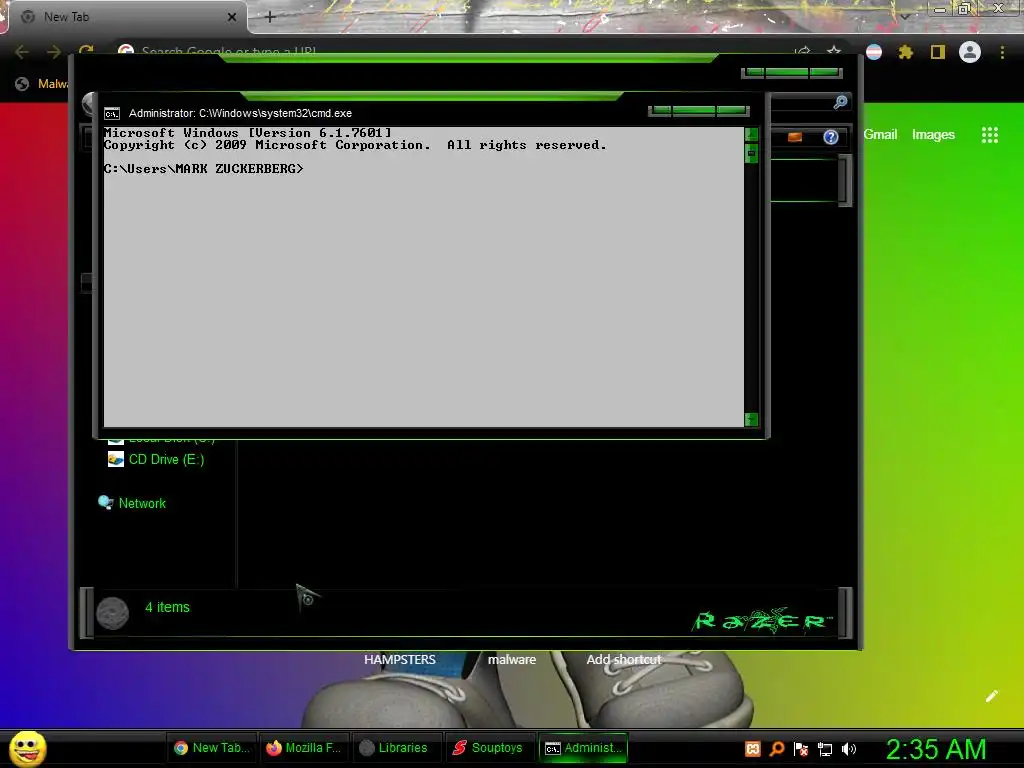This screenshot has width=1024, height=768.
Task: Open the Souptoys taskbar button
Action: pos(488,748)
